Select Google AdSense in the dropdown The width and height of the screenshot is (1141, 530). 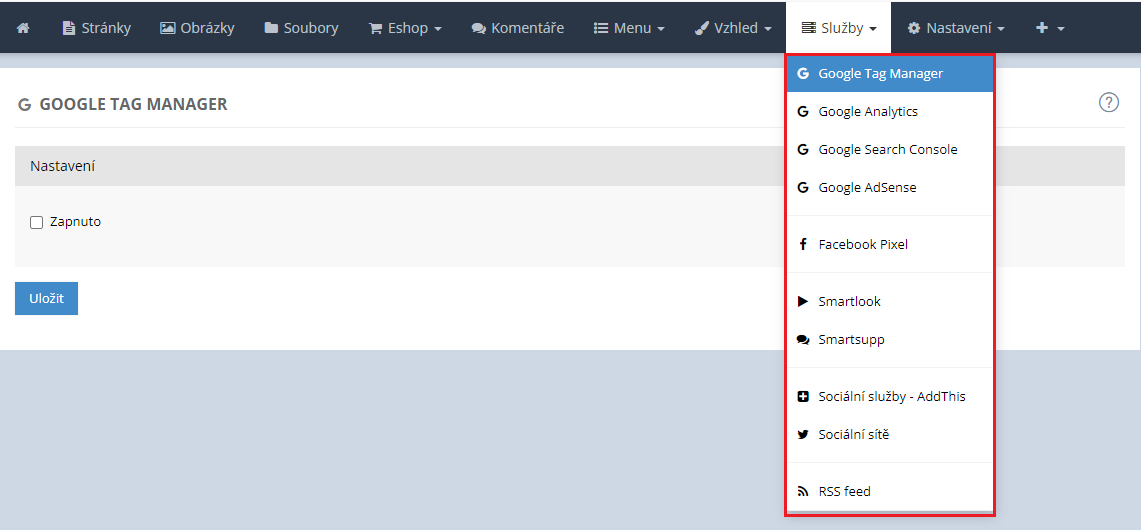866,187
